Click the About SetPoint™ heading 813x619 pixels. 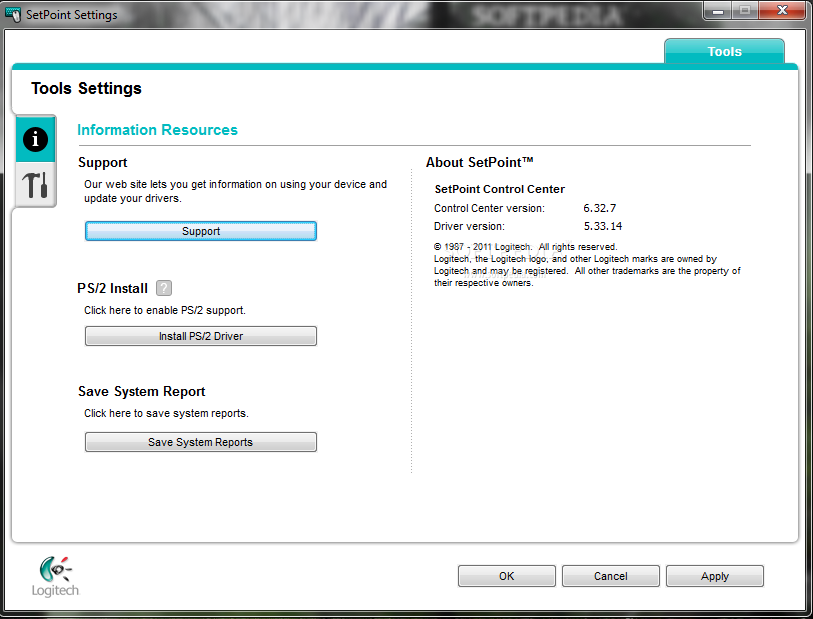tap(480, 162)
